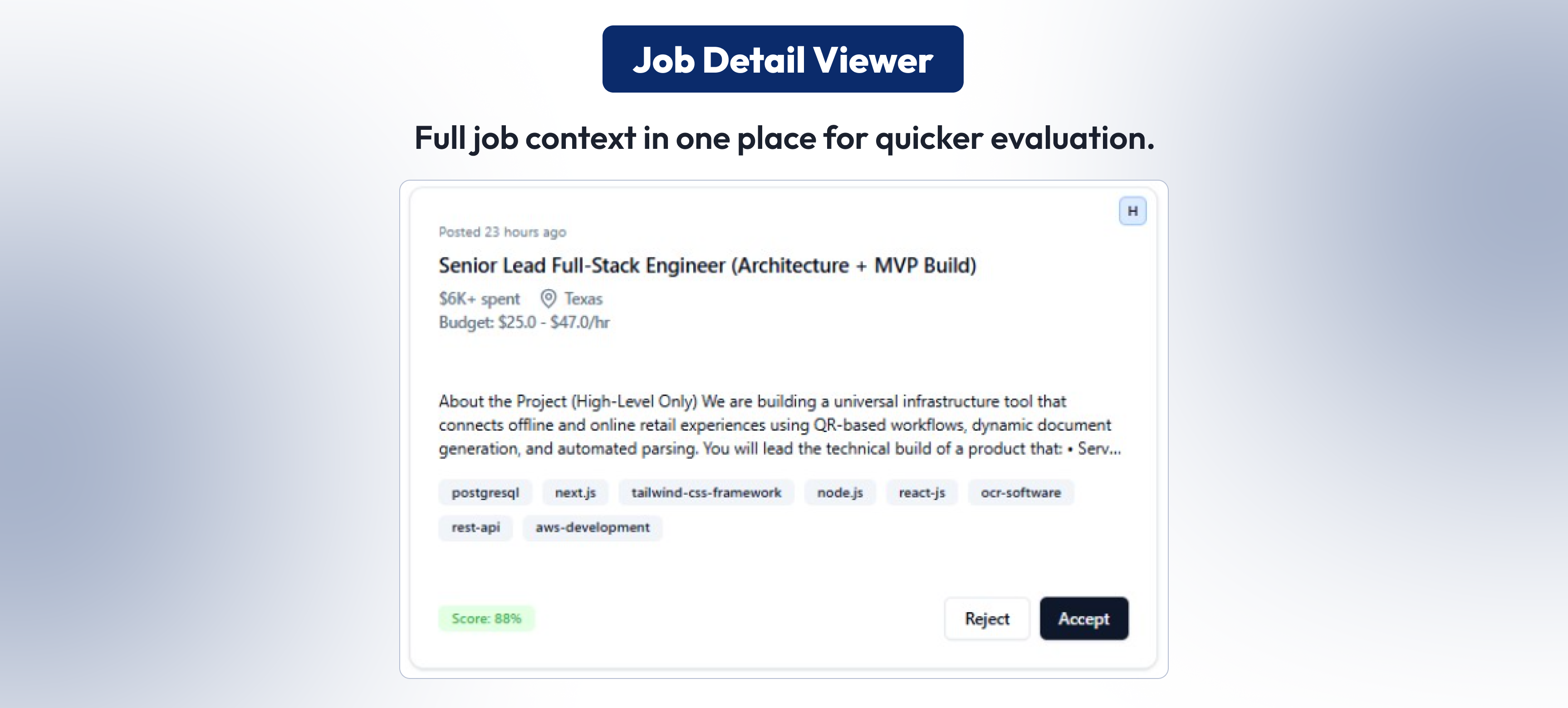Select the rest-api skill tag
The image size is (1568, 708).
click(475, 528)
